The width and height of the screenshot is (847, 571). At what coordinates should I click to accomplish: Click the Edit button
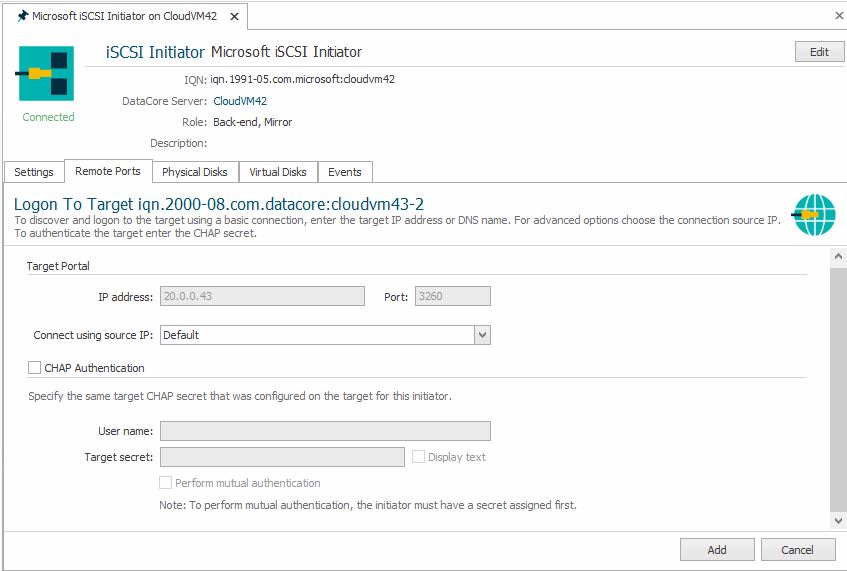(x=818, y=52)
